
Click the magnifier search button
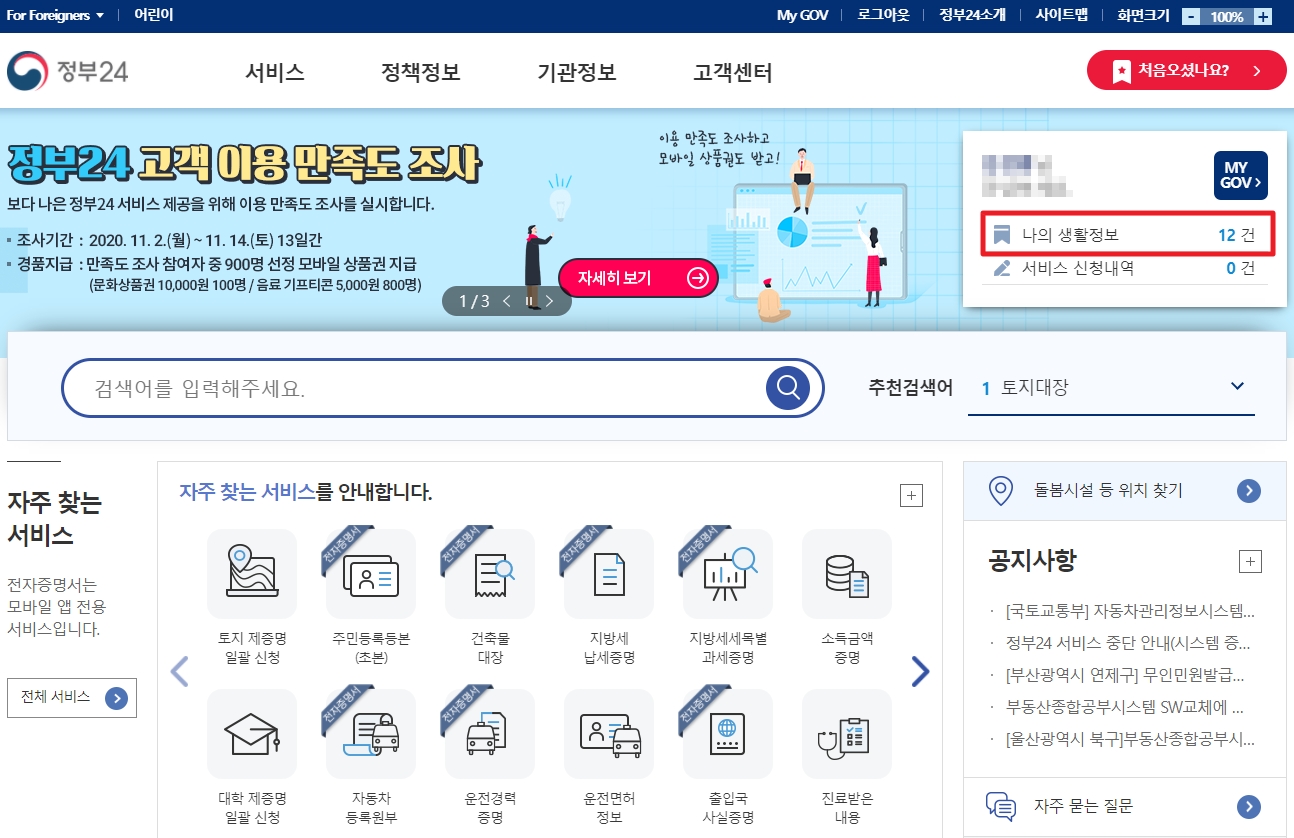[x=788, y=388]
